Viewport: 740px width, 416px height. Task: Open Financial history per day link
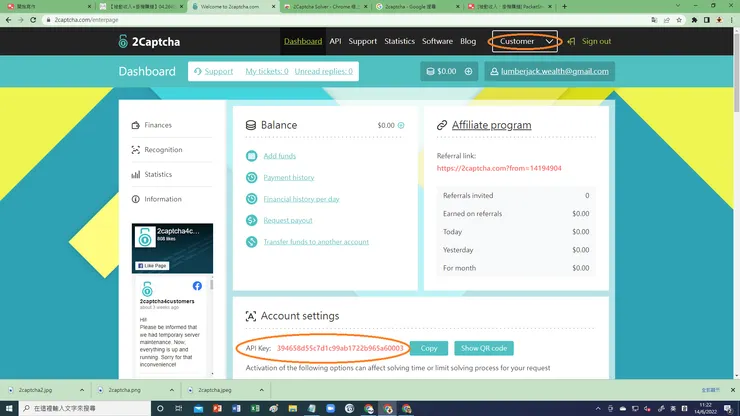coord(301,199)
